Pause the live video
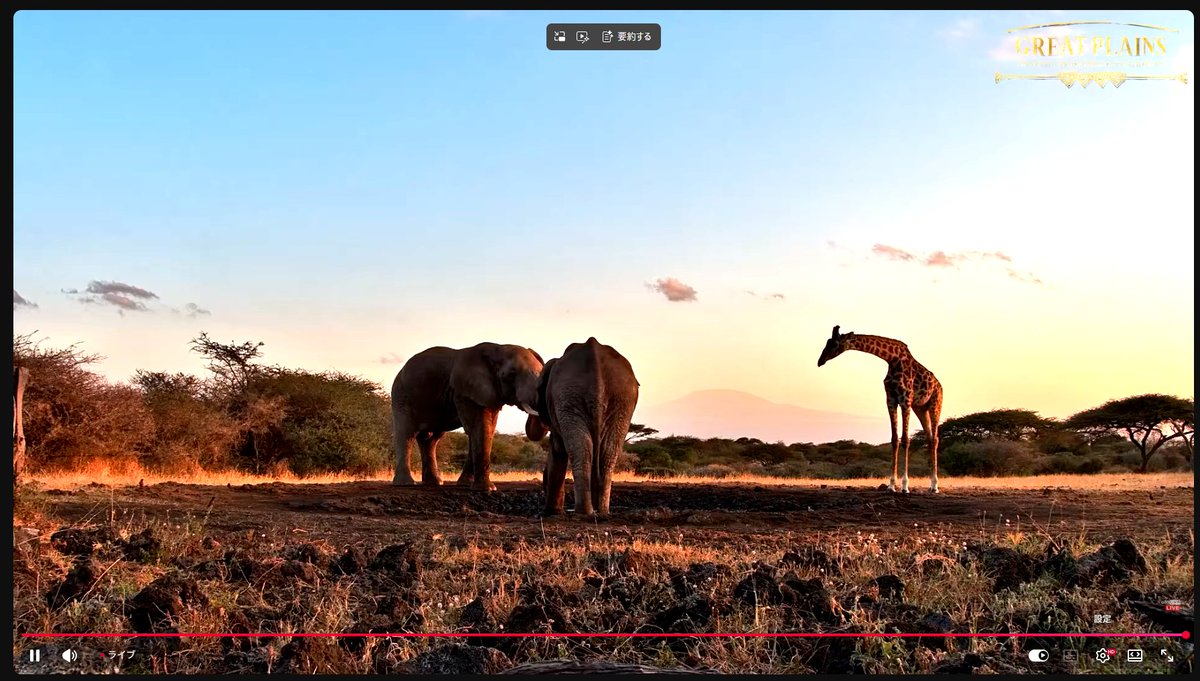Screen dimensions: 1200x681 [35, 655]
